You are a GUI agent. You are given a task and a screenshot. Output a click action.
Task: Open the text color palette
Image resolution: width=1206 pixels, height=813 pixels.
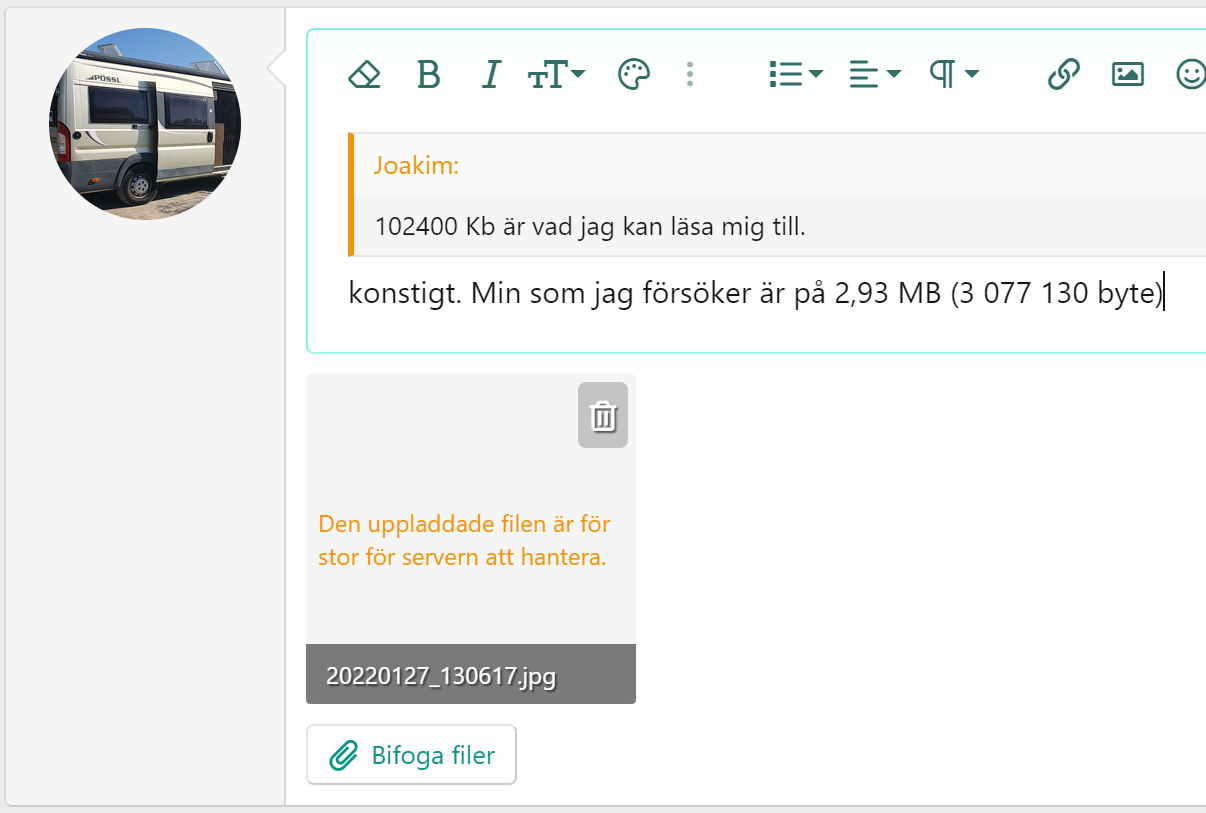(x=634, y=75)
